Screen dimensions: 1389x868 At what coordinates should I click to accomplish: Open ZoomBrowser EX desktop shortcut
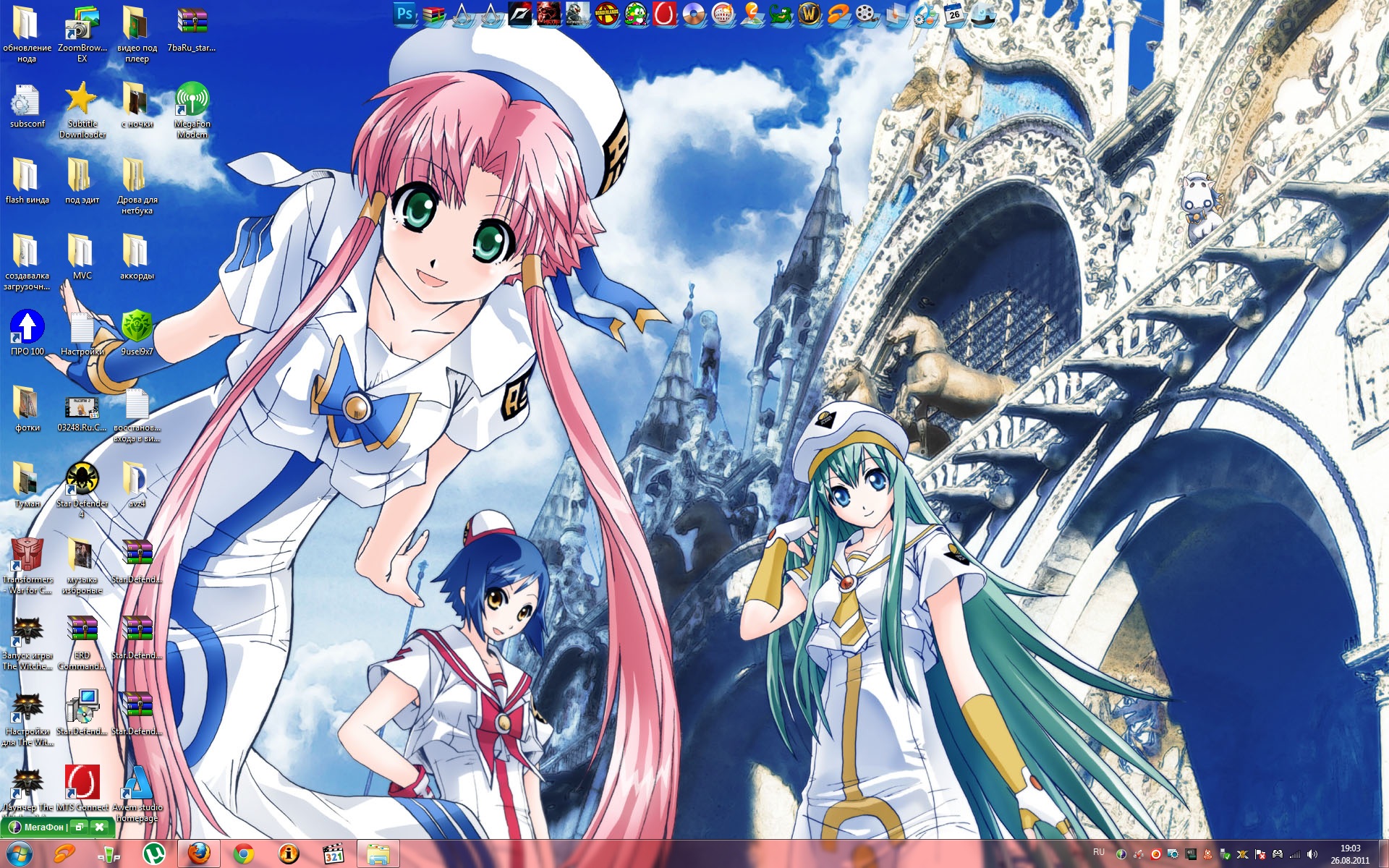[82, 33]
